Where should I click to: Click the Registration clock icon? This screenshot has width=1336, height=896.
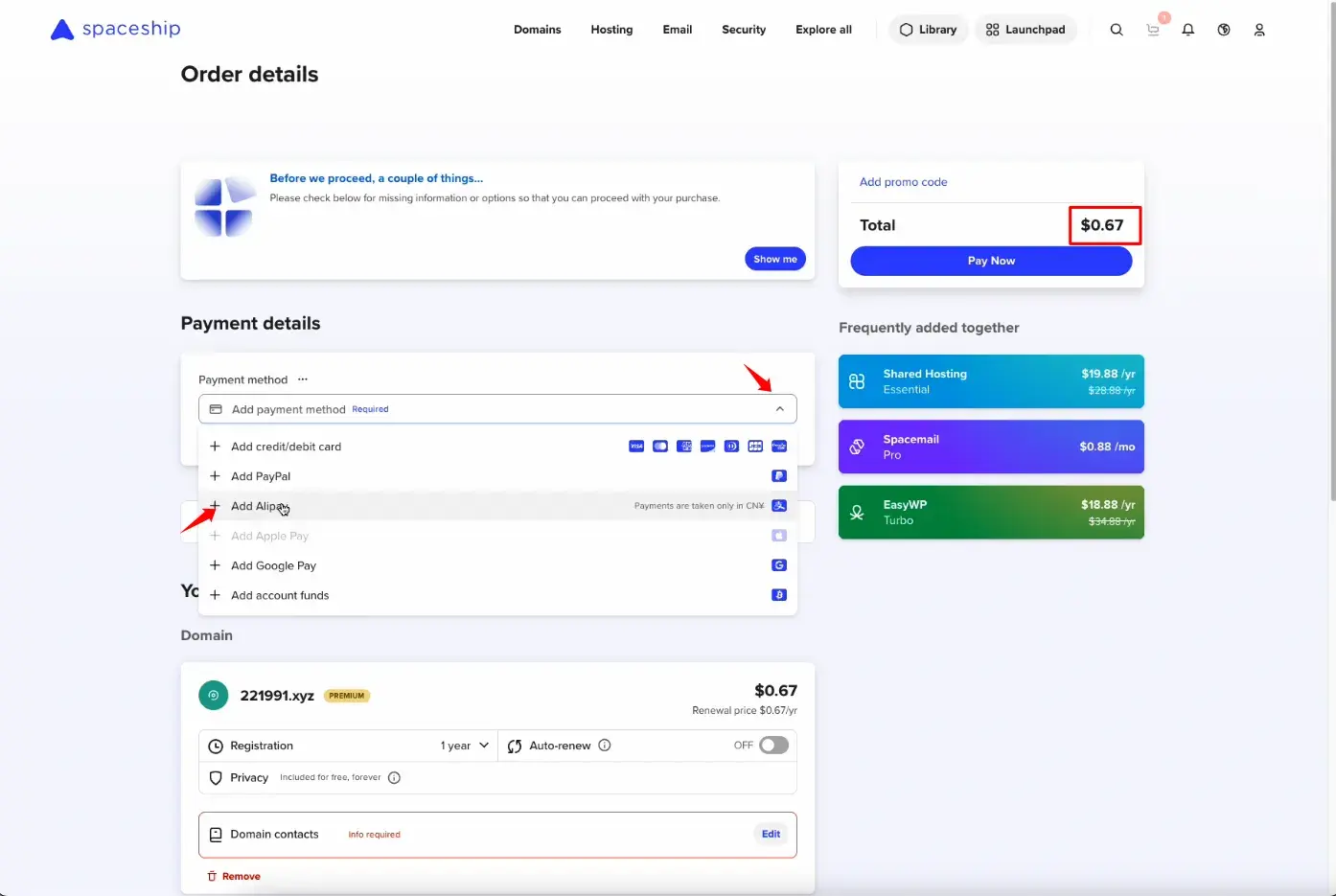tap(216, 746)
